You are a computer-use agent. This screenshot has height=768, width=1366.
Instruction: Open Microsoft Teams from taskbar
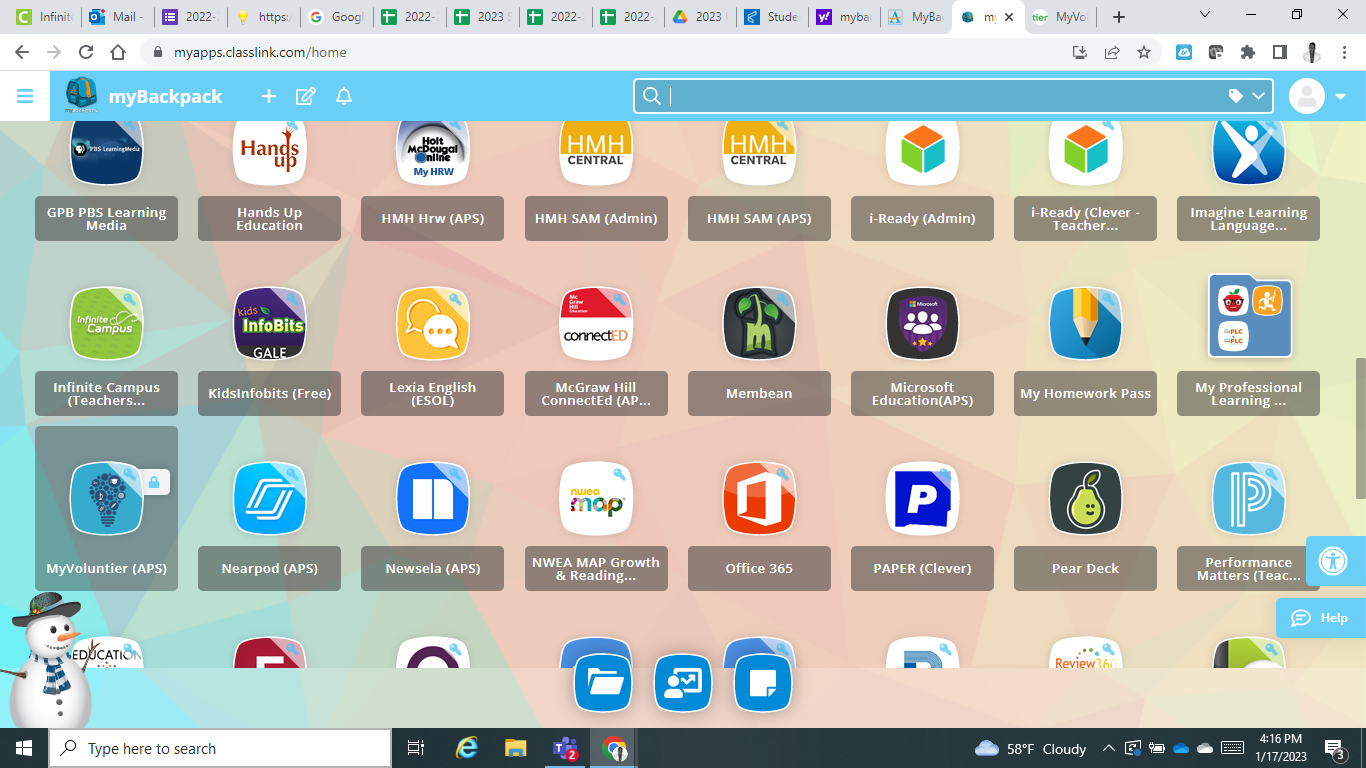pos(566,748)
